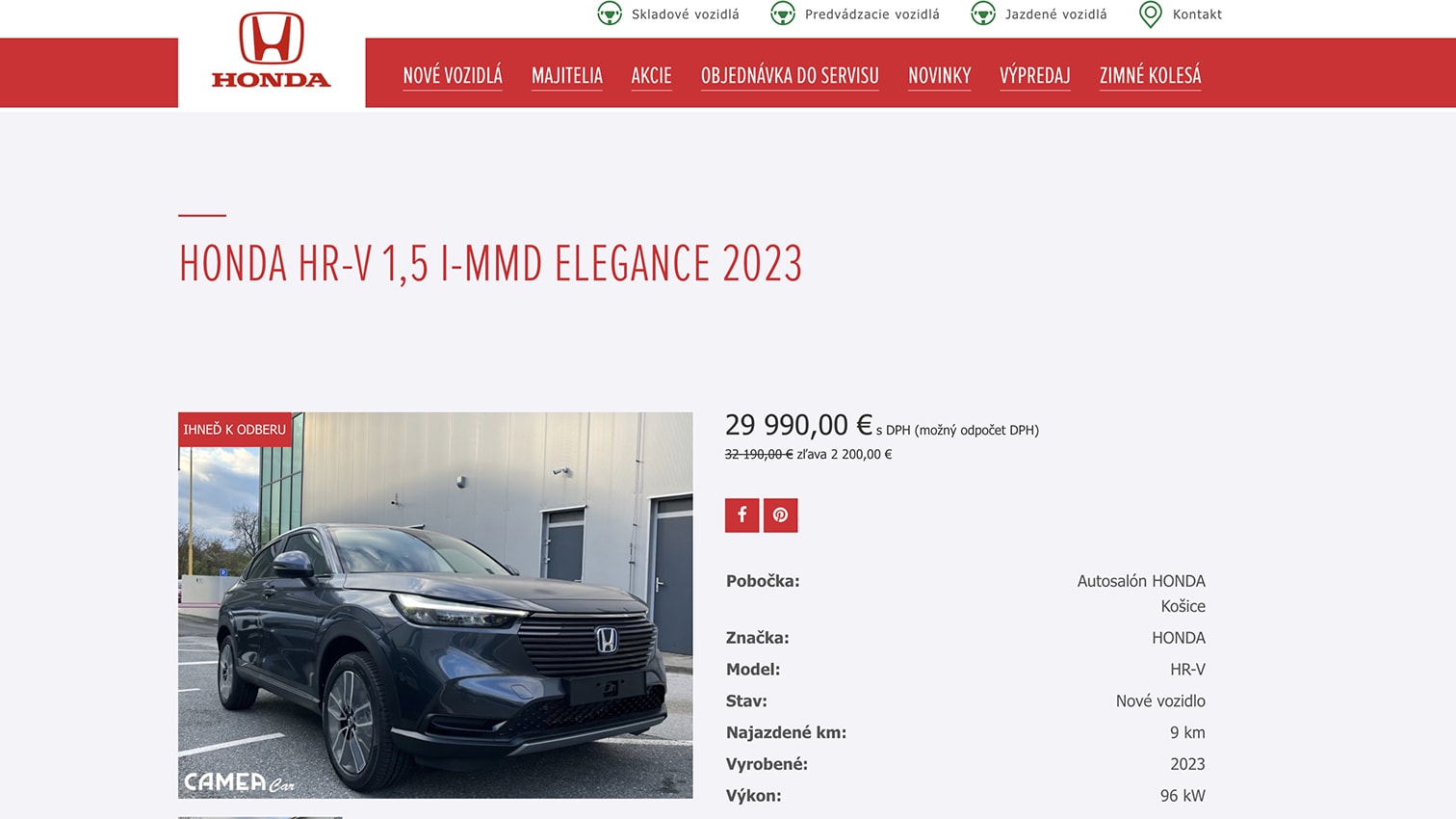Open the Majitelia menu item

[x=567, y=75]
